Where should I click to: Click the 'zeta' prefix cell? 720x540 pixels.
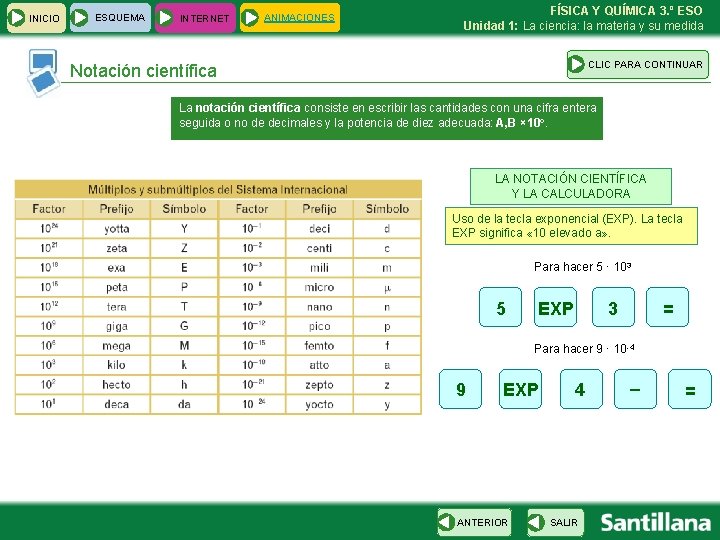117,248
